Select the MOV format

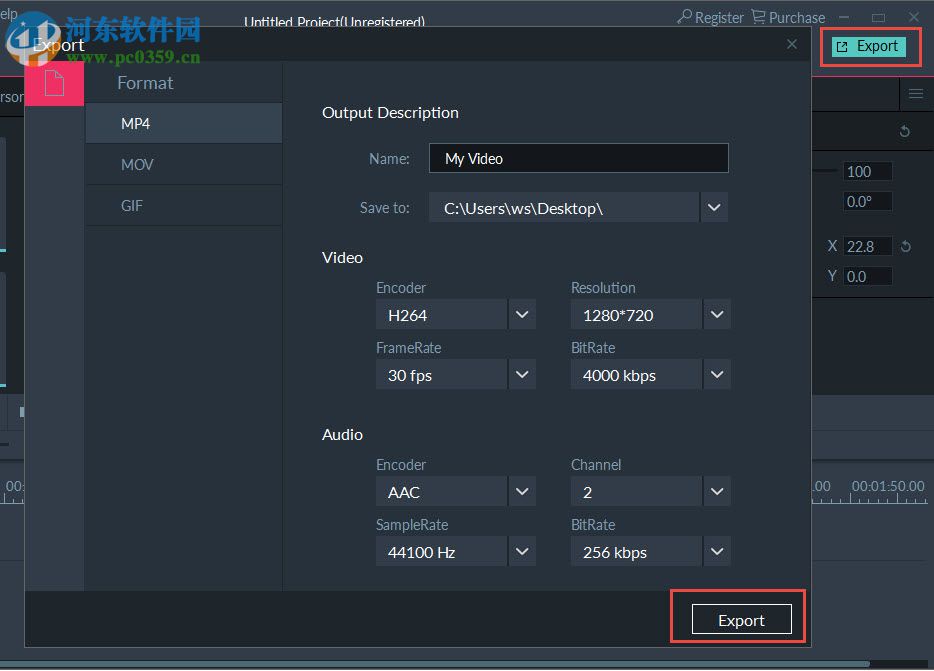pyautogui.click(x=183, y=164)
